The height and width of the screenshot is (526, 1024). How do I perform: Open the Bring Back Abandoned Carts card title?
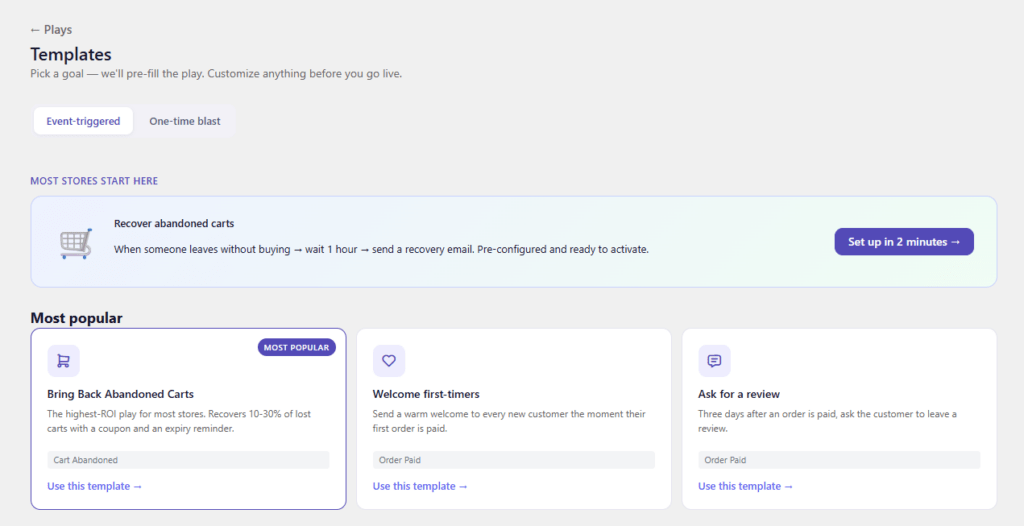pos(120,395)
